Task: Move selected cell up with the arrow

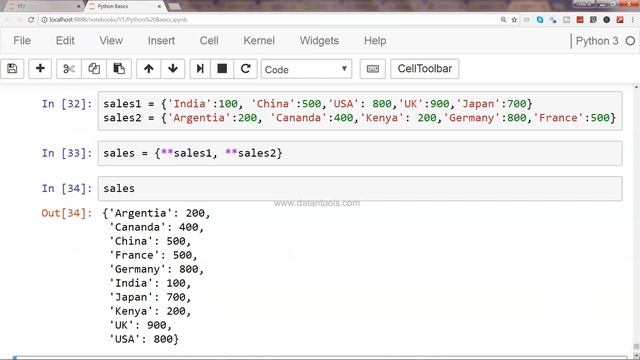Action: pos(149,69)
